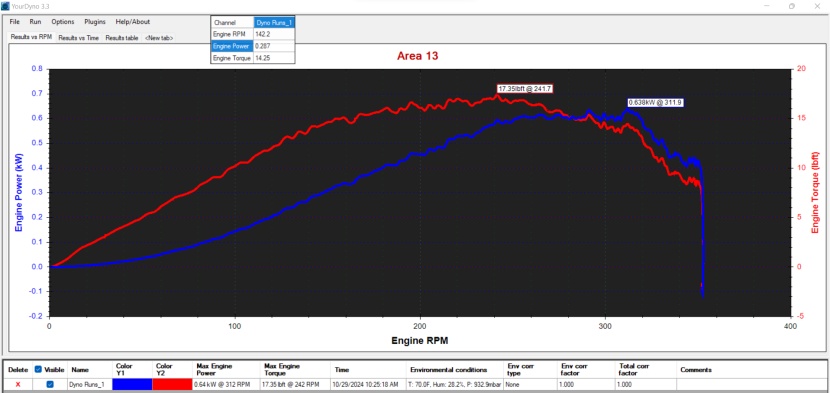Click the Engine Torque value 14.25
The width and height of the screenshot is (830, 393).
point(274,58)
